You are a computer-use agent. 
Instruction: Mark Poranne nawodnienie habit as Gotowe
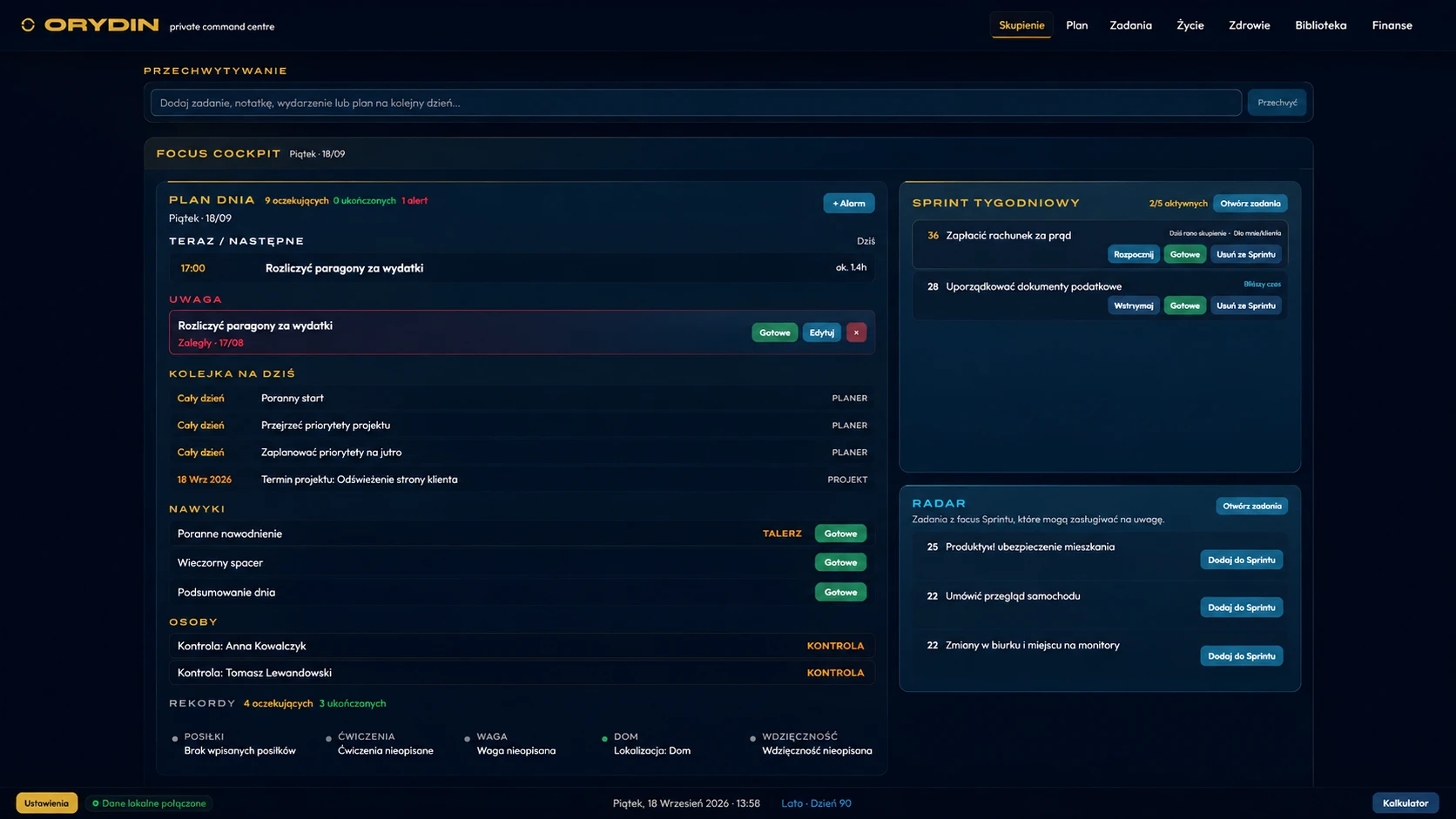[840, 534]
